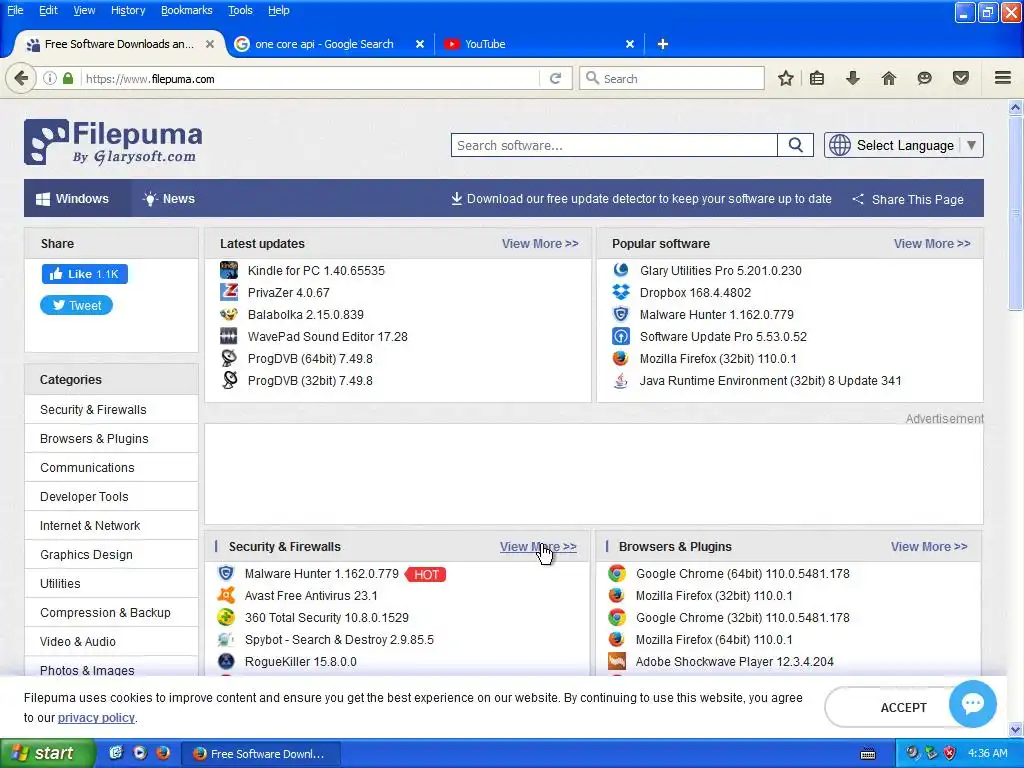Click the chat smiley toolbar icon
Image resolution: width=1024 pixels, height=768 pixels.
coord(924,78)
